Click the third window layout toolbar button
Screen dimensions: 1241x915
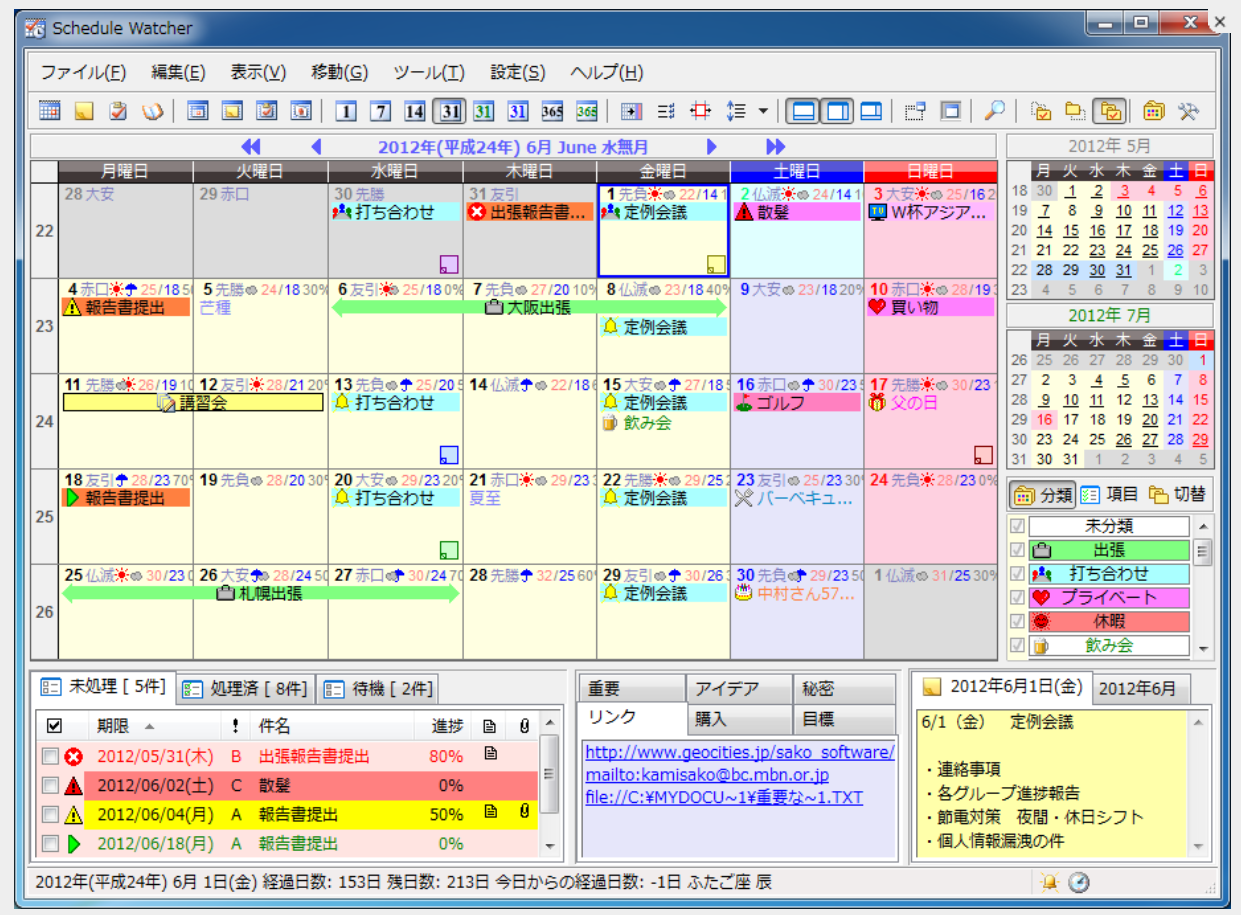click(x=871, y=111)
